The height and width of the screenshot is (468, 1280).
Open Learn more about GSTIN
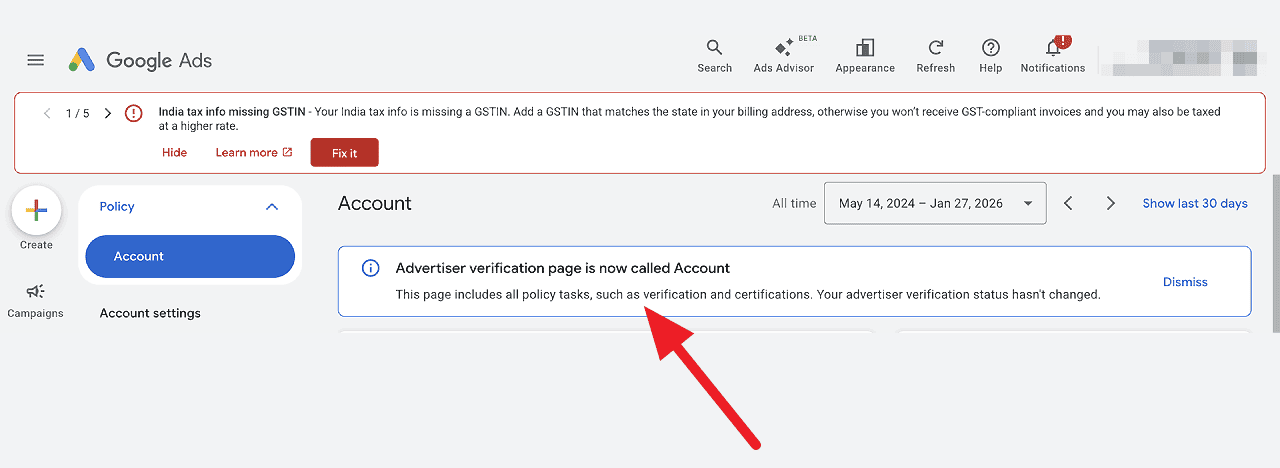pyautogui.click(x=253, y=152)
